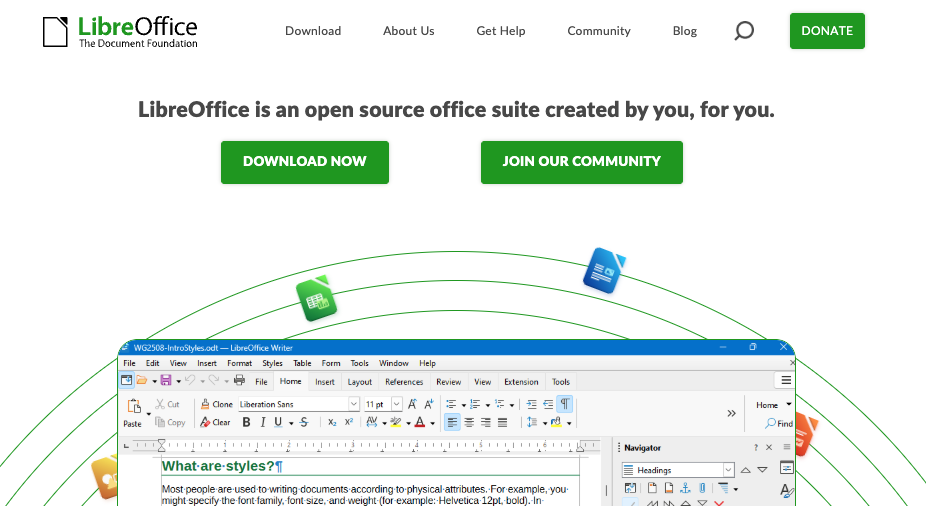This screenshot has width=926, height=506.
Task: Click the Print icon in Writer
Action: click(x=239, y=380)
